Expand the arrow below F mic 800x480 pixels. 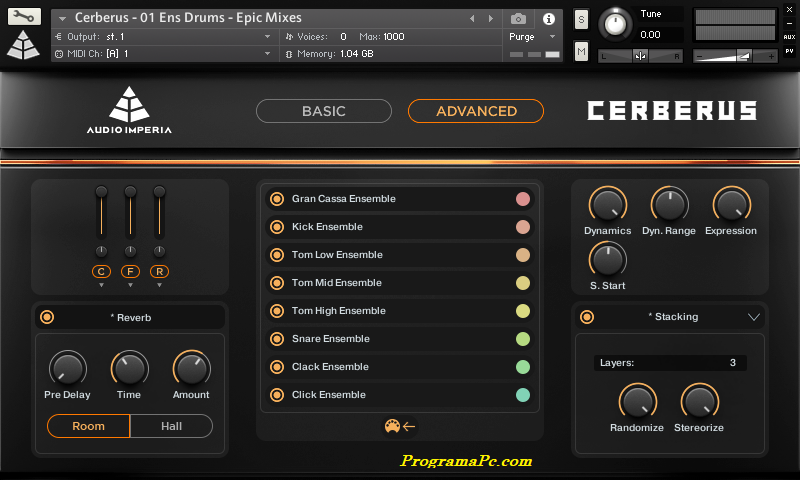pos(130,285)
